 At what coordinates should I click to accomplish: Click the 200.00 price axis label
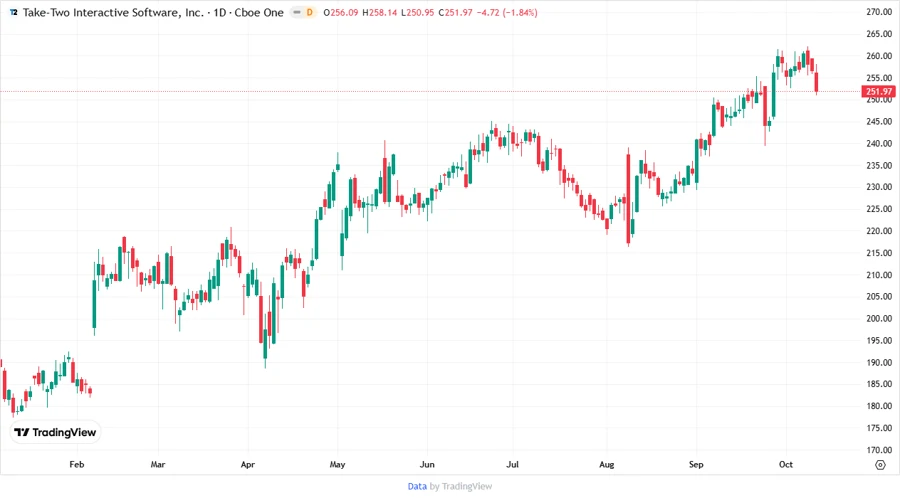click(879, 319)
